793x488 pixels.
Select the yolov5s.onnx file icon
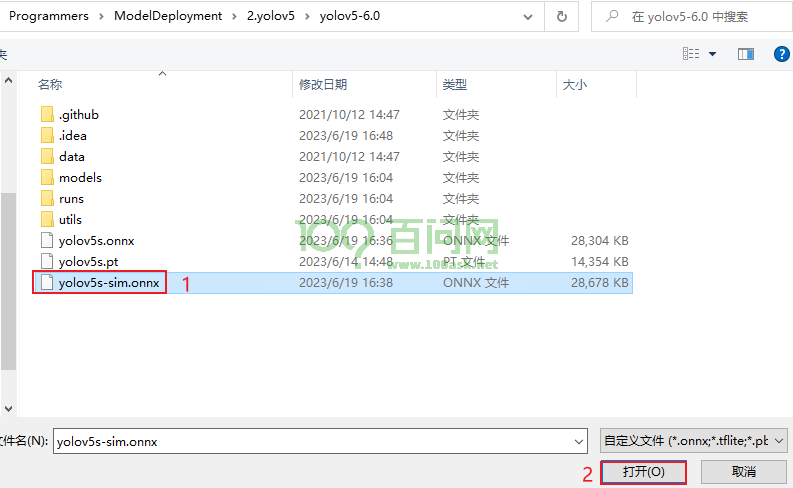(x=47, y=241)
